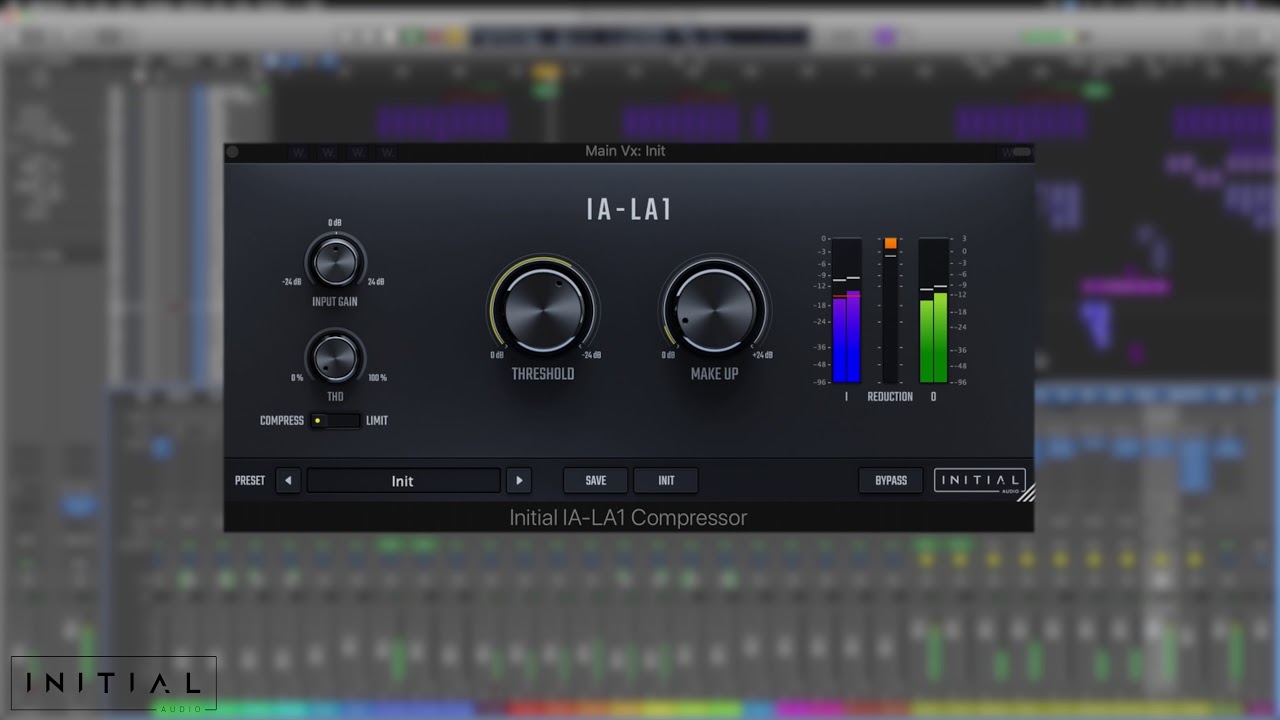Click the Main Vx: Init window title

(x=625, y=151)
